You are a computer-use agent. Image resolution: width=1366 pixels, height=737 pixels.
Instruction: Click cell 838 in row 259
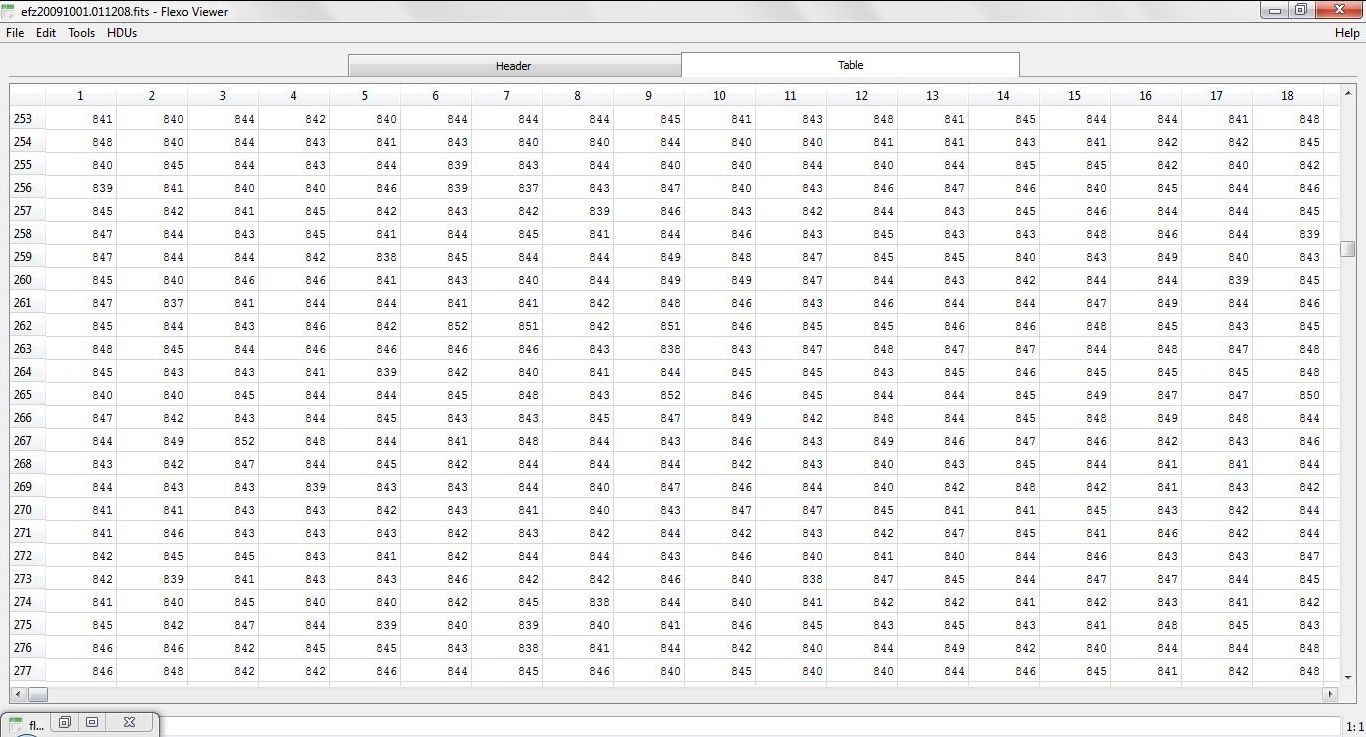[365, 257]
